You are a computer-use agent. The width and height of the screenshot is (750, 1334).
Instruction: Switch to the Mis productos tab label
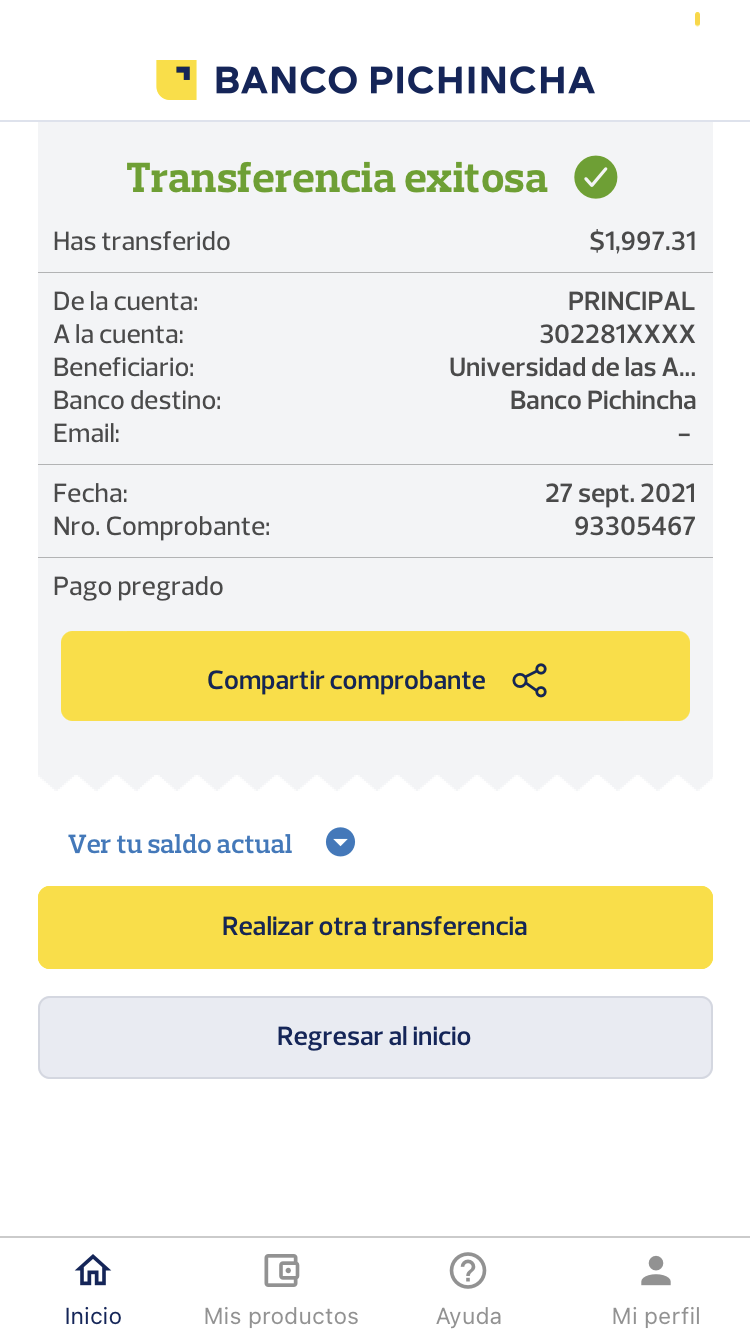coord(281,1315)
